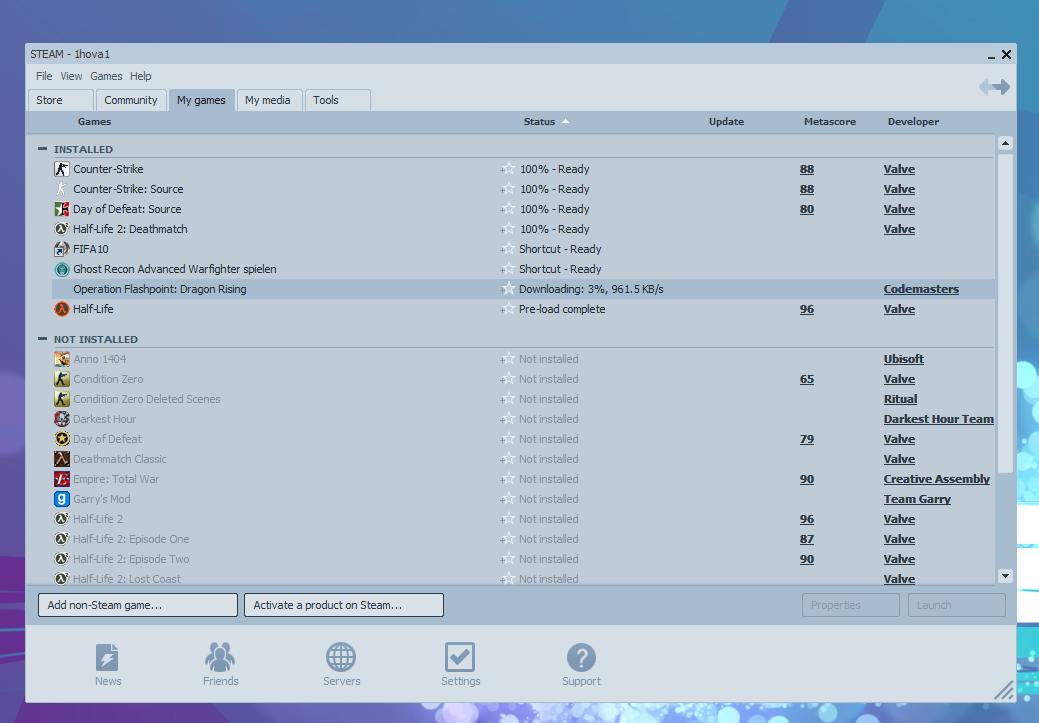This screenshot has width=1039, height=723.
Task: Click the scrollbar down arrow
Action: [1005, 576]
